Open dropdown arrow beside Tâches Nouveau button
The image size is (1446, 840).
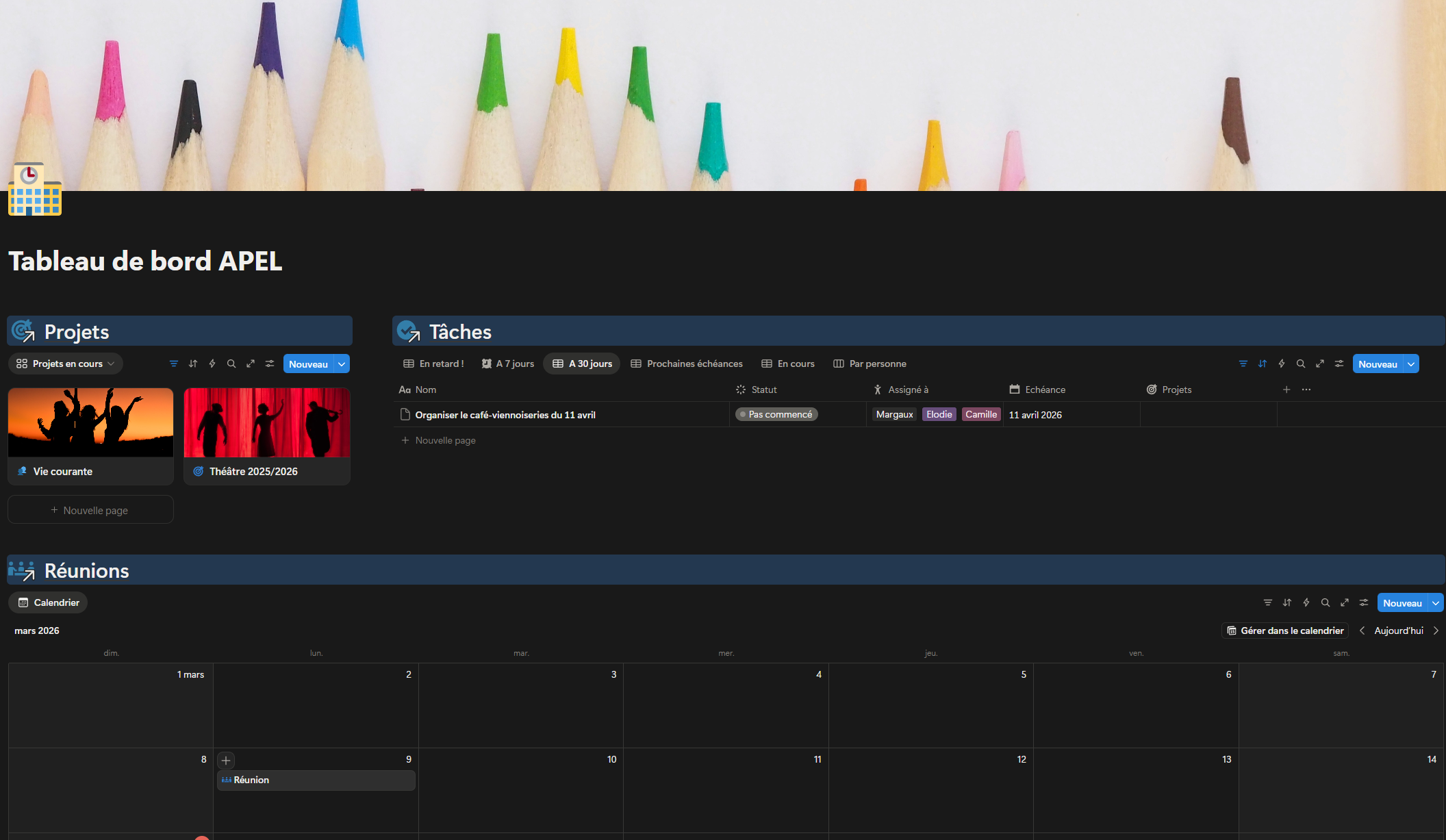(x=1411, y=364)
